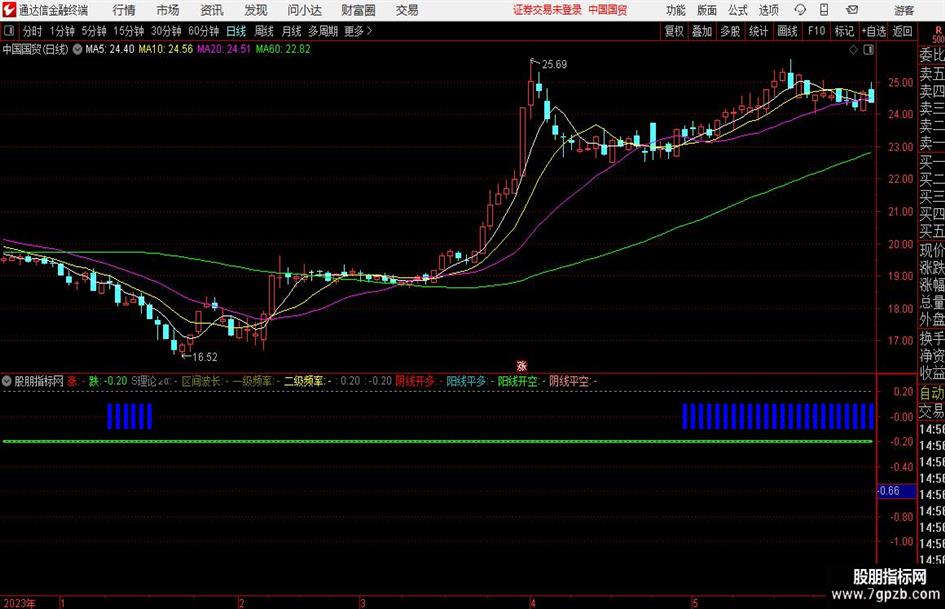Expand the 更多 periods chevron

(x=369, y=31)
